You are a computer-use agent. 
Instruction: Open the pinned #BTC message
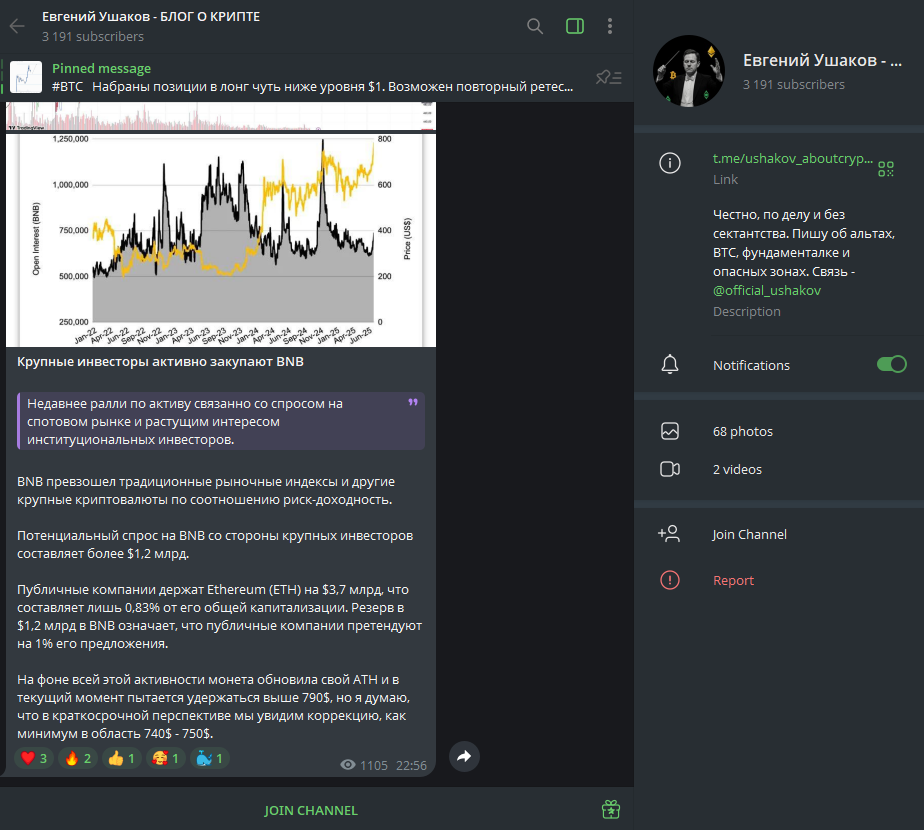point(300,80)
